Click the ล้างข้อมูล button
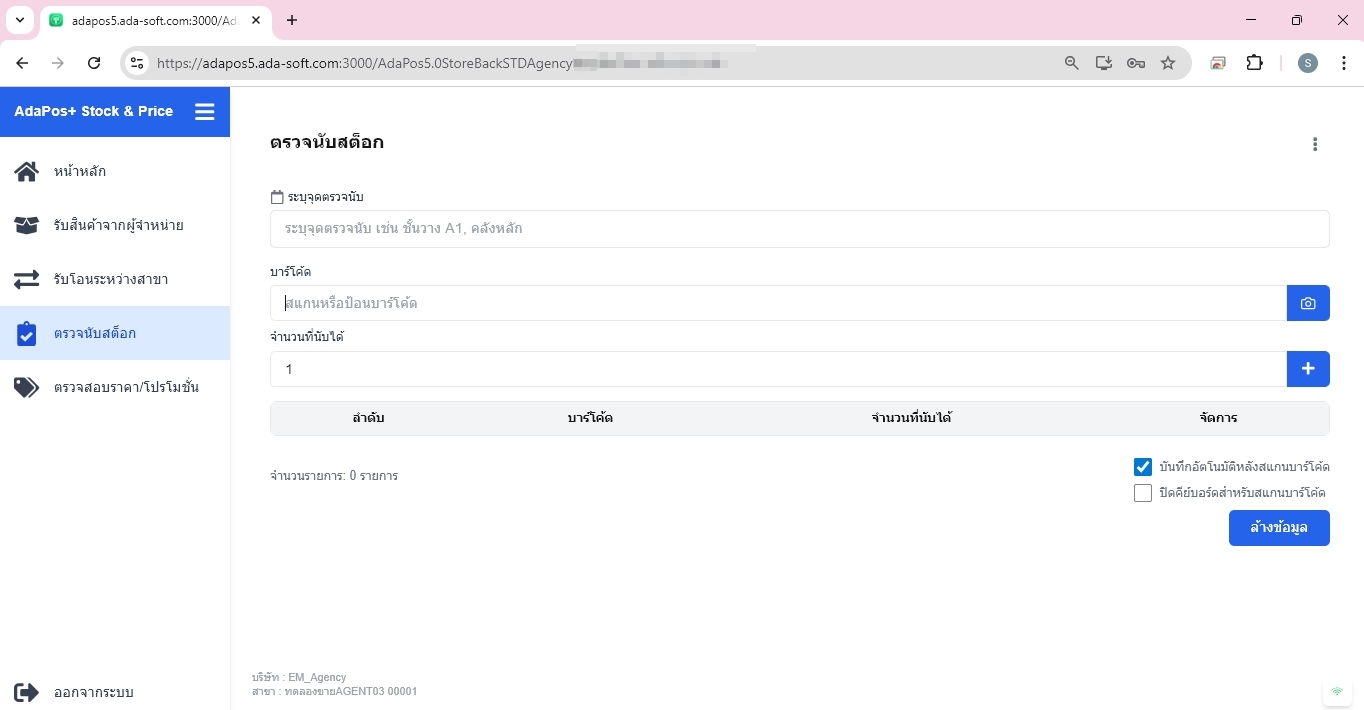The image size is (1364, 710). [1278, 528]
